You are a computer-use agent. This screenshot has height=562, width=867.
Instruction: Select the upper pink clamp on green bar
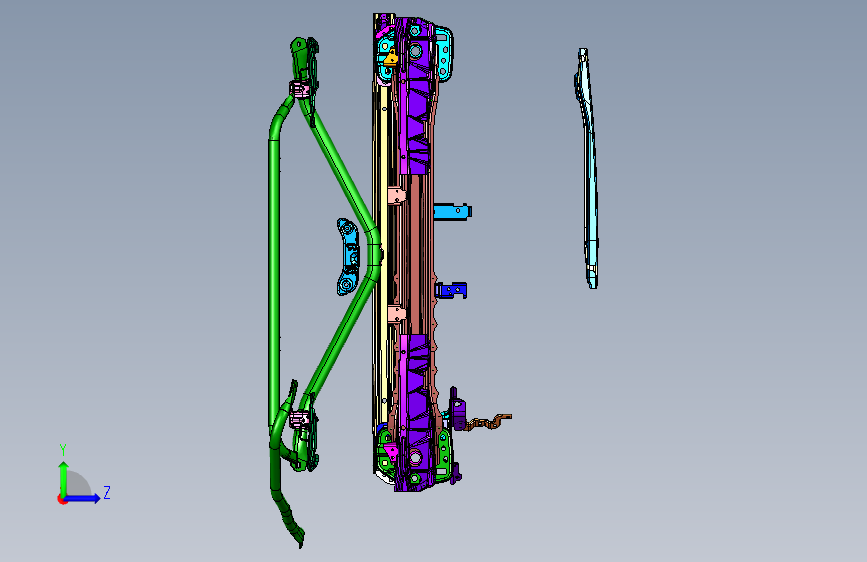coord(300,89)
